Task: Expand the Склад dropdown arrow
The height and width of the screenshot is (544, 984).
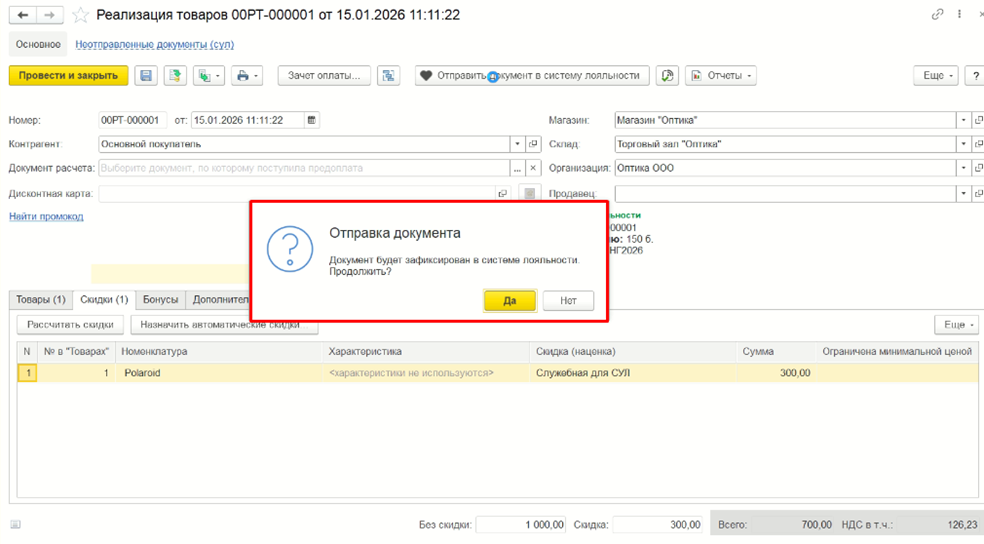Action: [x=963, y=144]
